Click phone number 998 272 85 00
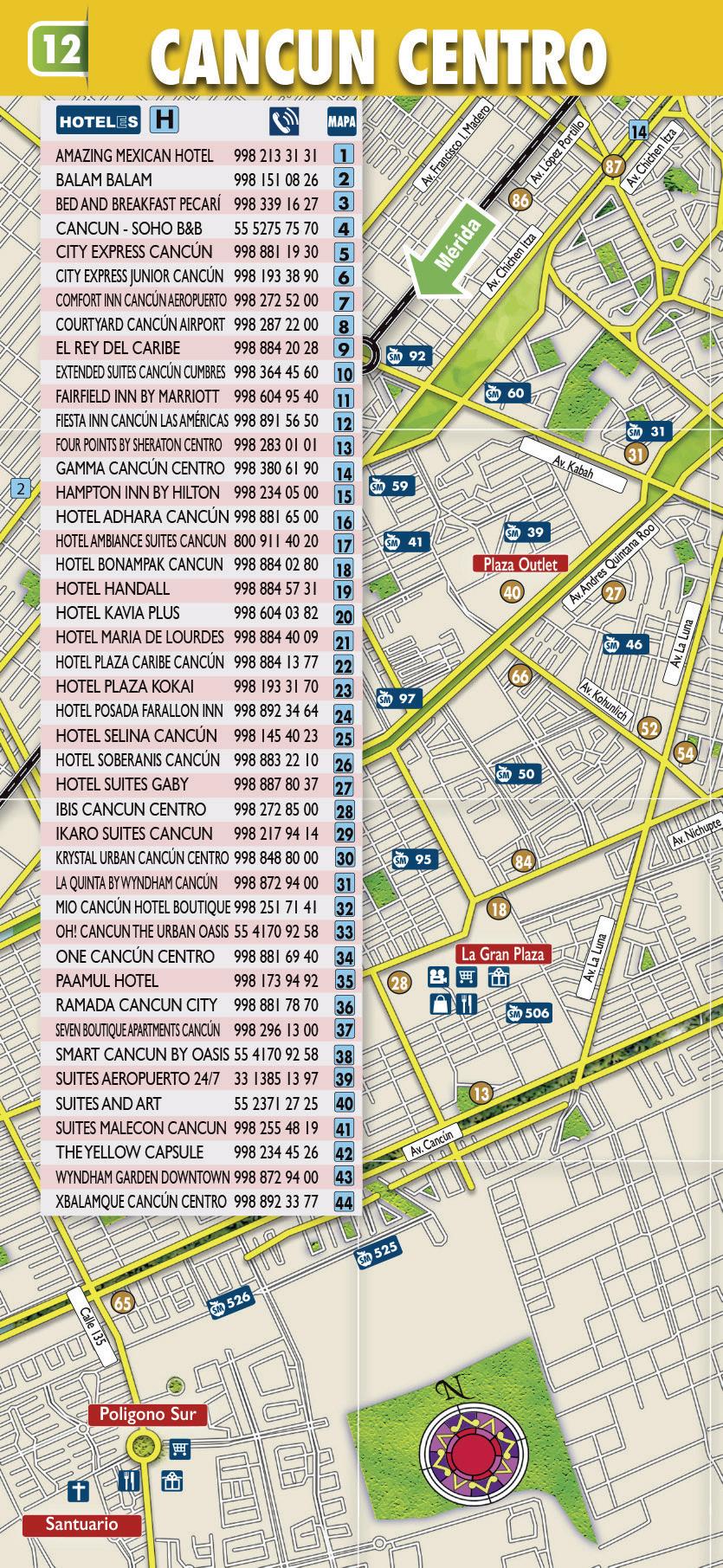This screenshot has width=723, height=1568. [x=276, y=810]
